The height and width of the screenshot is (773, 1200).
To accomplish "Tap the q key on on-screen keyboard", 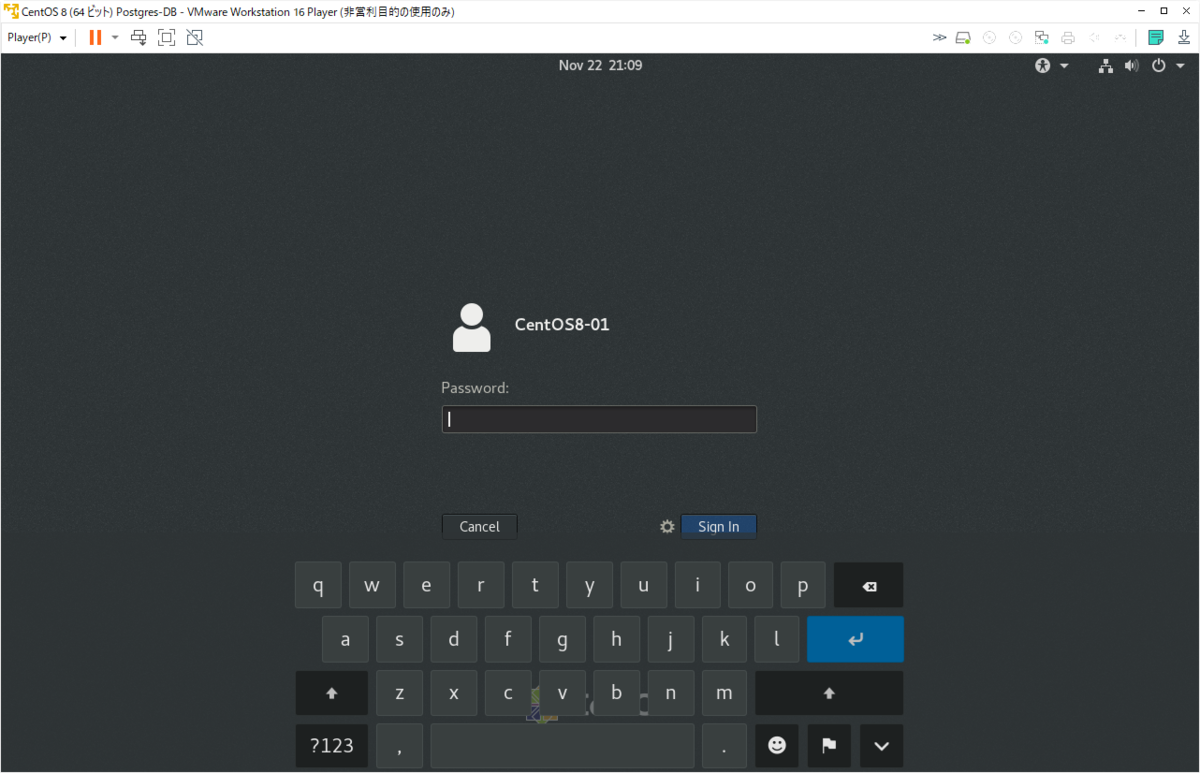I will point(318,585).
